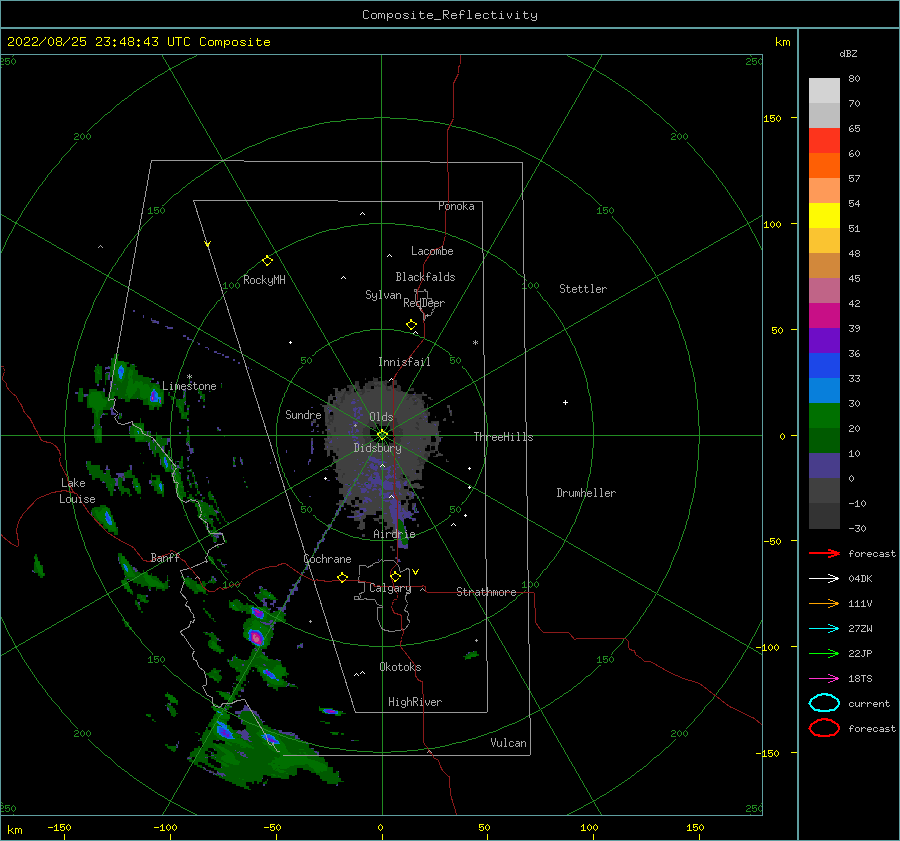Select the light gray 70-80 dBZ swatch
Screen dimensions: 900x841
coord(824,91)
